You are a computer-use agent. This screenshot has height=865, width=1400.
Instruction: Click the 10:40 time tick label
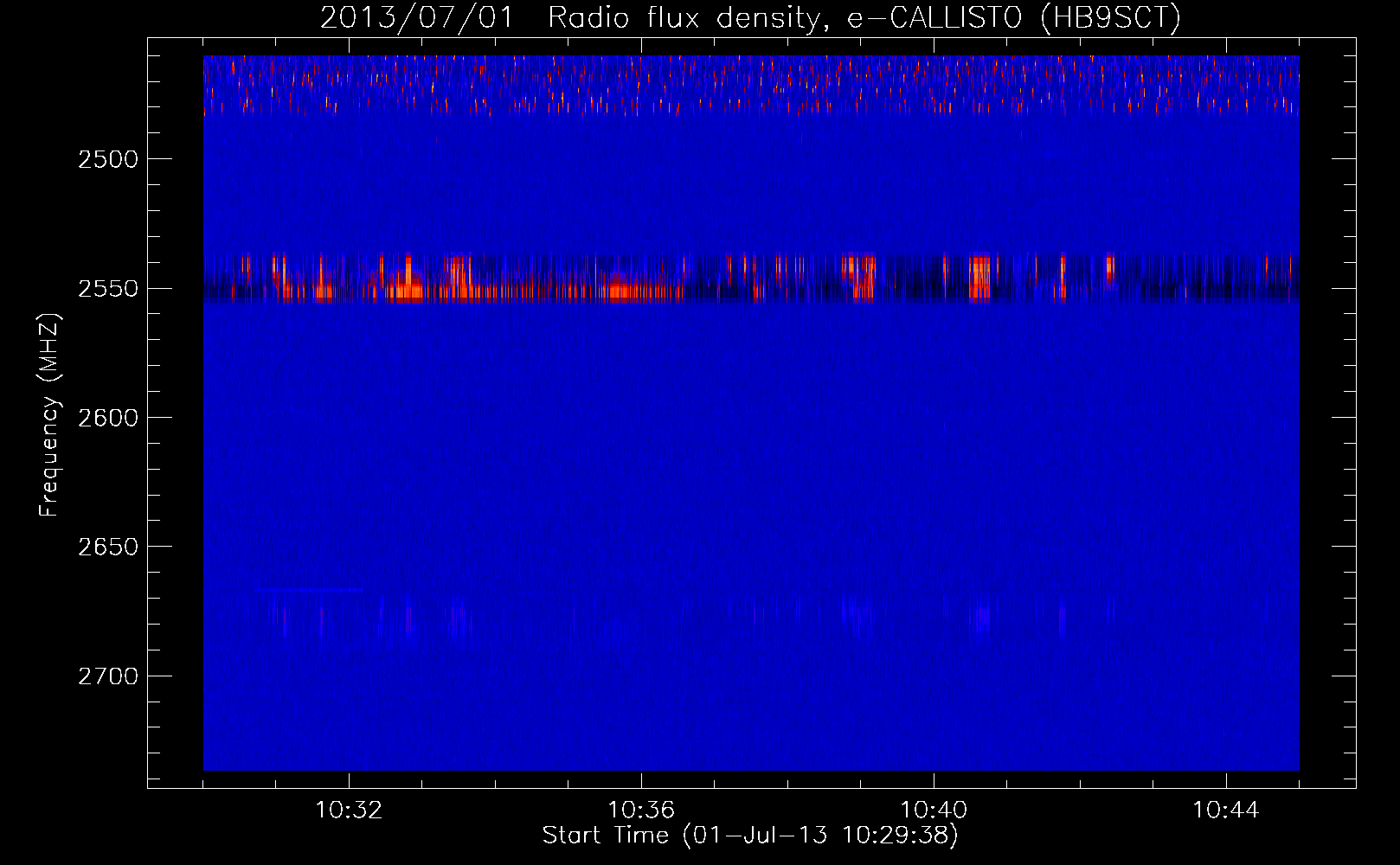(x=934, y=811)
